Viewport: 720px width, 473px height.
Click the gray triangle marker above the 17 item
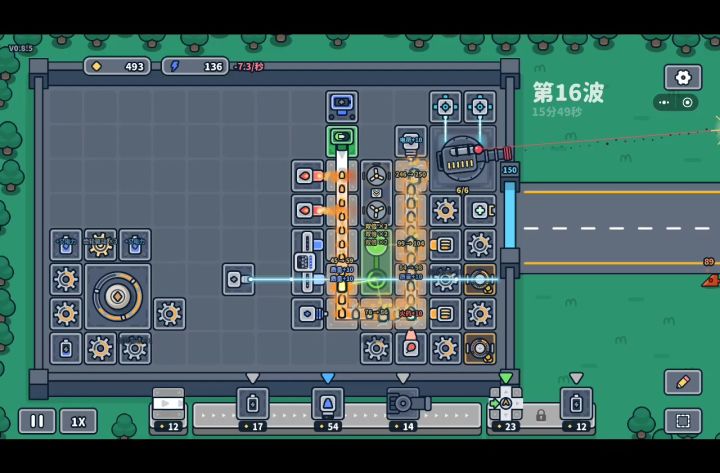tap(253, 378)
